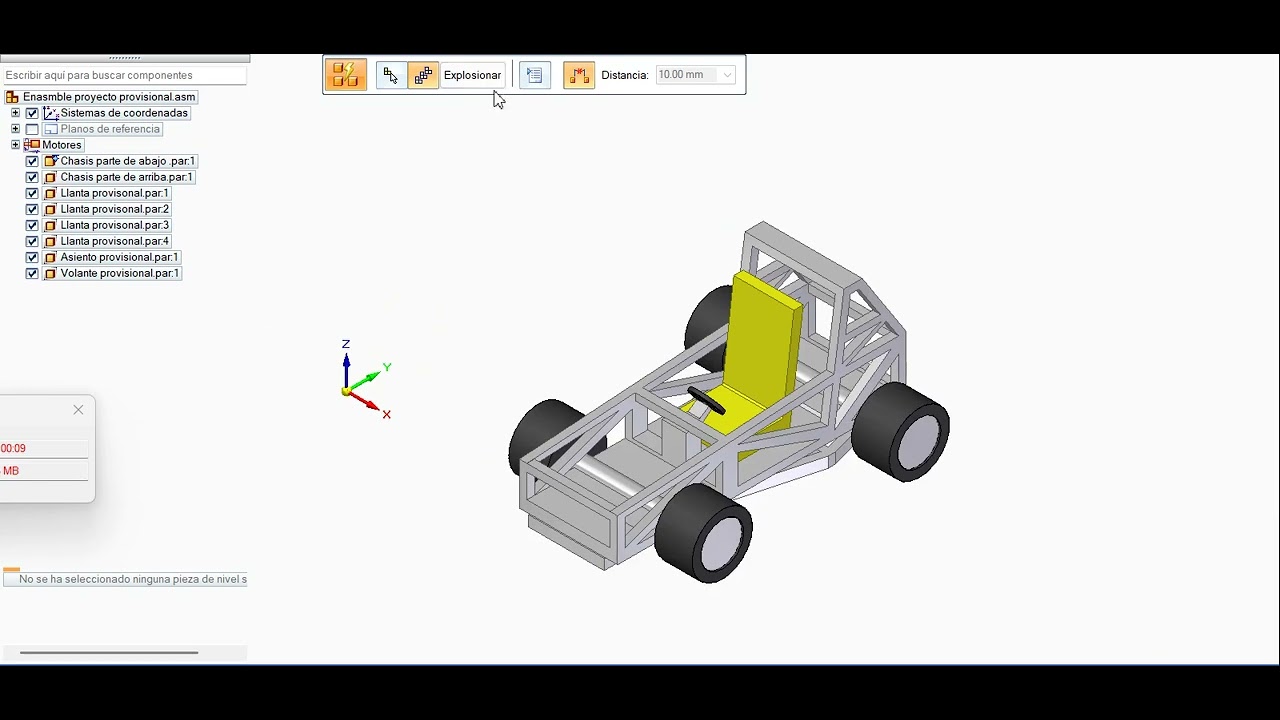Screen dimensions: 1280x720
Task: Select Llanta provisonal.par:4 in tree
Action: pyautogui.click(x=115, y=241)
